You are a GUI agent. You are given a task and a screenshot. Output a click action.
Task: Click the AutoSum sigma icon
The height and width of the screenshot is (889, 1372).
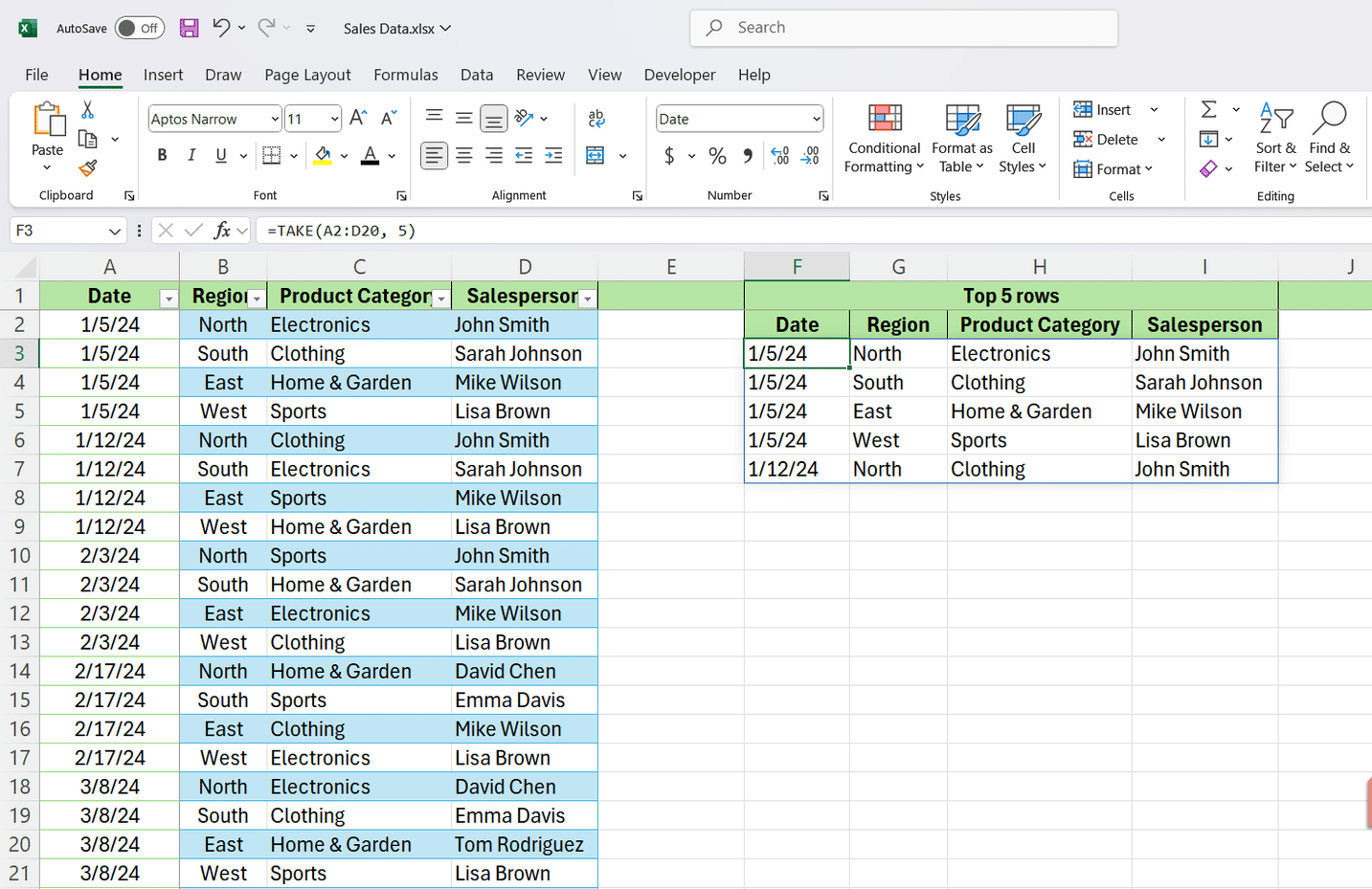point(1209,110)
